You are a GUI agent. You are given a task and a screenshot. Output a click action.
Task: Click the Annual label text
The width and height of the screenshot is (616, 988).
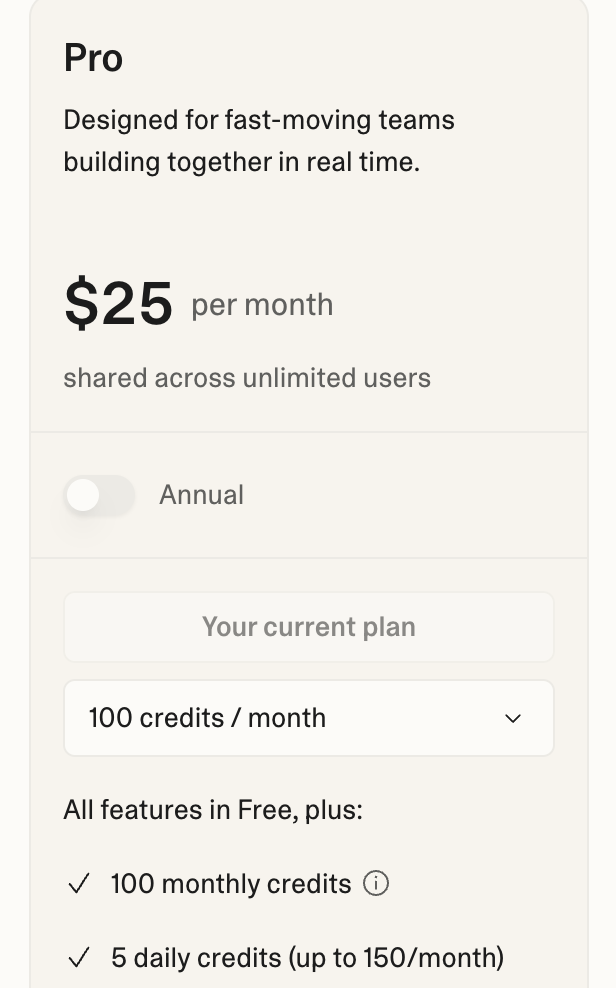coord(201,495)
